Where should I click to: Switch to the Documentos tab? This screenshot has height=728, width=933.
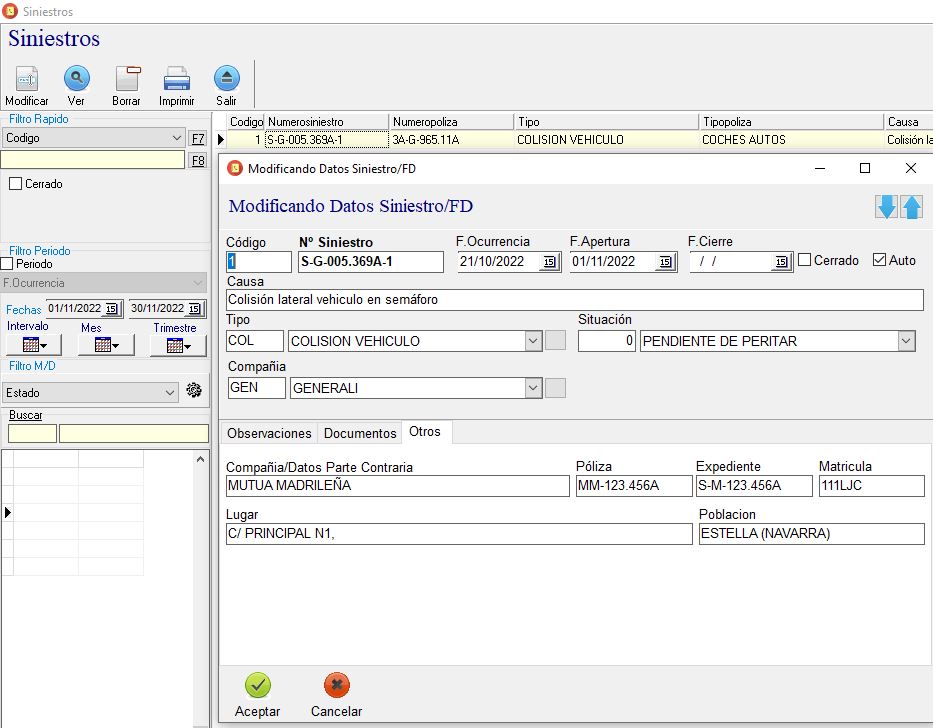tap(360, 433)
